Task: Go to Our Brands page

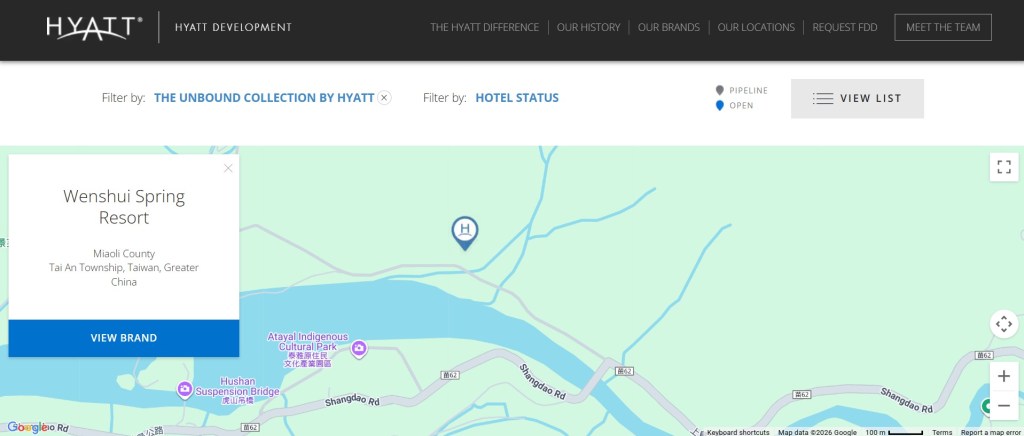Action: [669, 28]
